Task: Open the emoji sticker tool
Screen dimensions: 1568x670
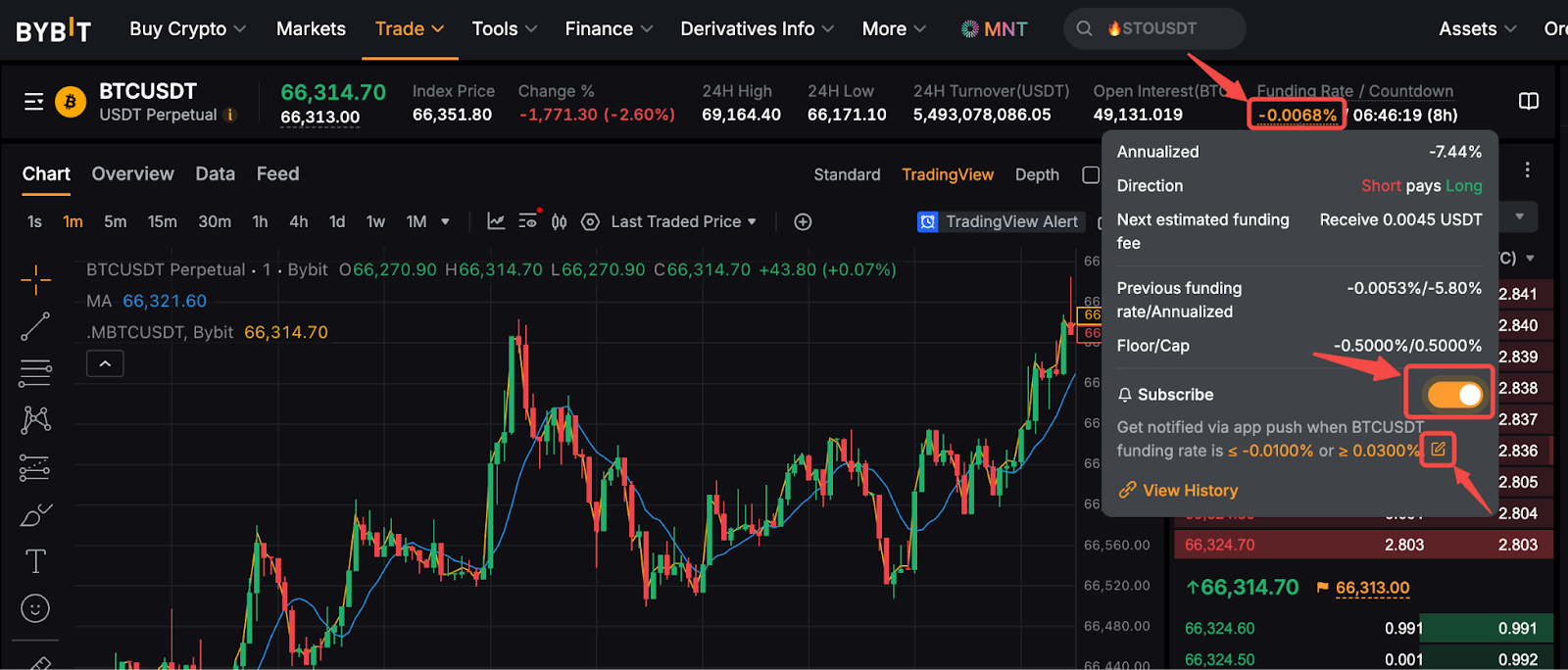Action: tap(35, 609)
